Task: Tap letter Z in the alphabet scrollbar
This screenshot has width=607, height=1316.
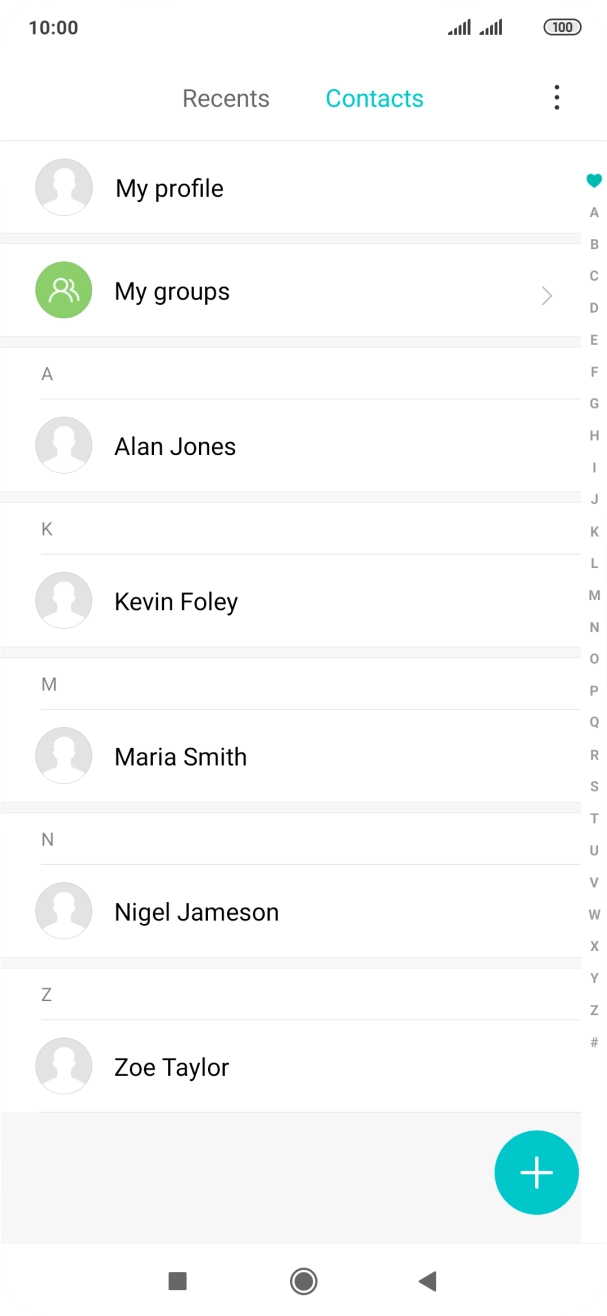Action: click(593, 1009)
